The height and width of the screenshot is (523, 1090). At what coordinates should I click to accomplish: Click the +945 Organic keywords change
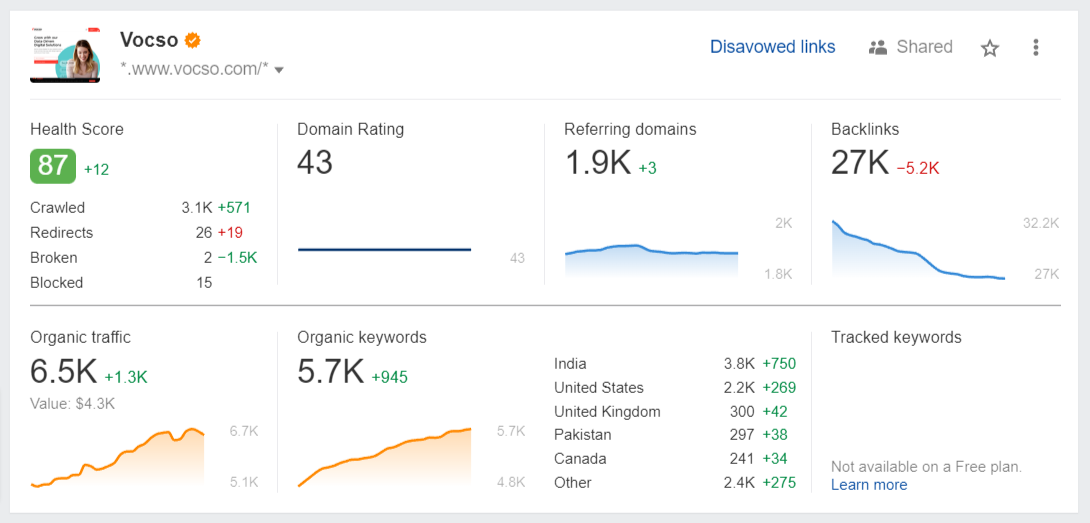tap(389, 377)
